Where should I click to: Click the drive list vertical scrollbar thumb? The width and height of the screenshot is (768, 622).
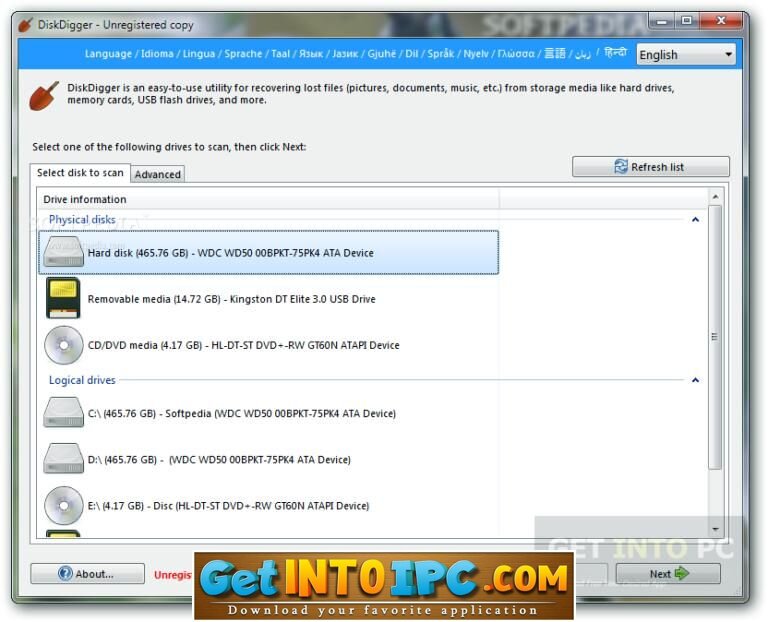(715, 337)
